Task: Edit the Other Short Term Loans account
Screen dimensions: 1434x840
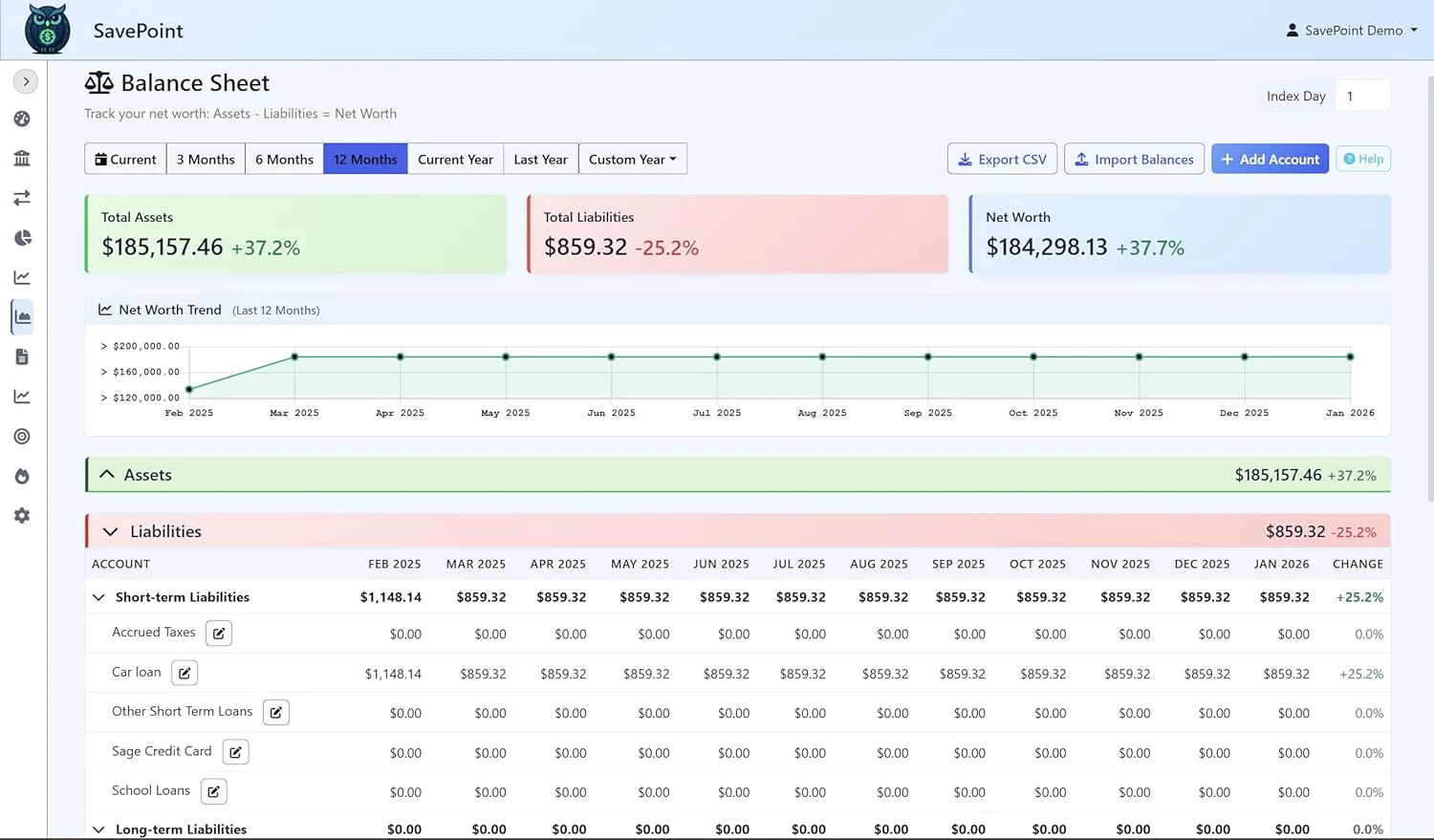Action: pyautogui.click(x=276, y=712)
